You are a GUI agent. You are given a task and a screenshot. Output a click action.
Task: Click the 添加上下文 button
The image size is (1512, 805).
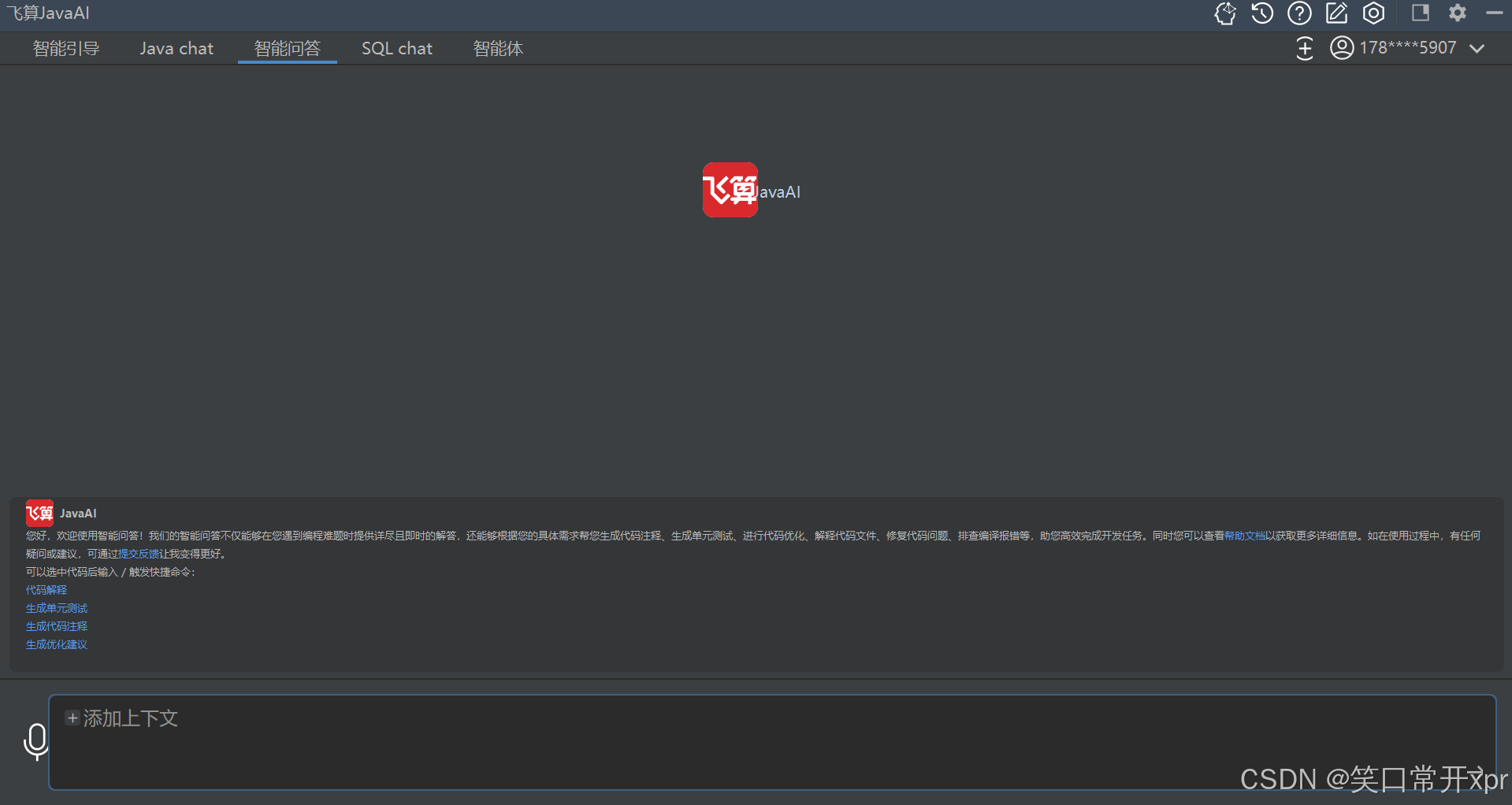coord(122,718)
